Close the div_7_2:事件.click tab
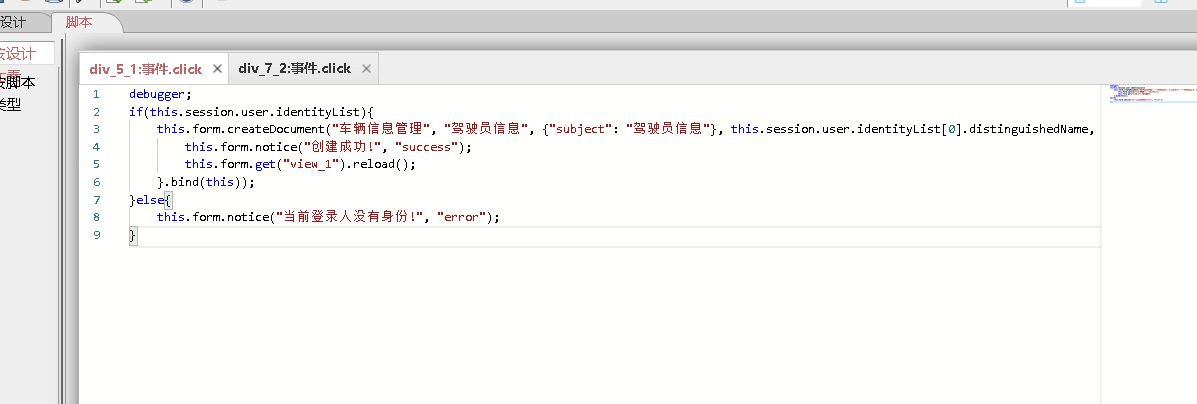The height and width of the screenshot is (404, 1197). click(366, 69)
